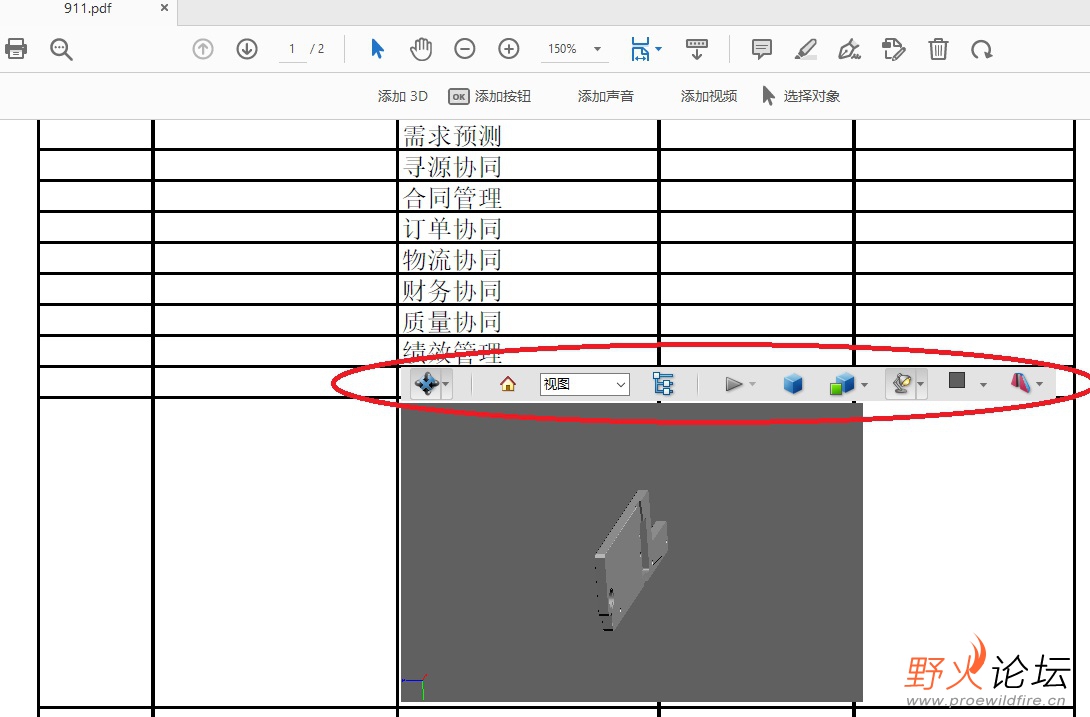Switch to the 911.pdf tab
The width and height of the screenshot is (1090, 717).
pos(88,8)
